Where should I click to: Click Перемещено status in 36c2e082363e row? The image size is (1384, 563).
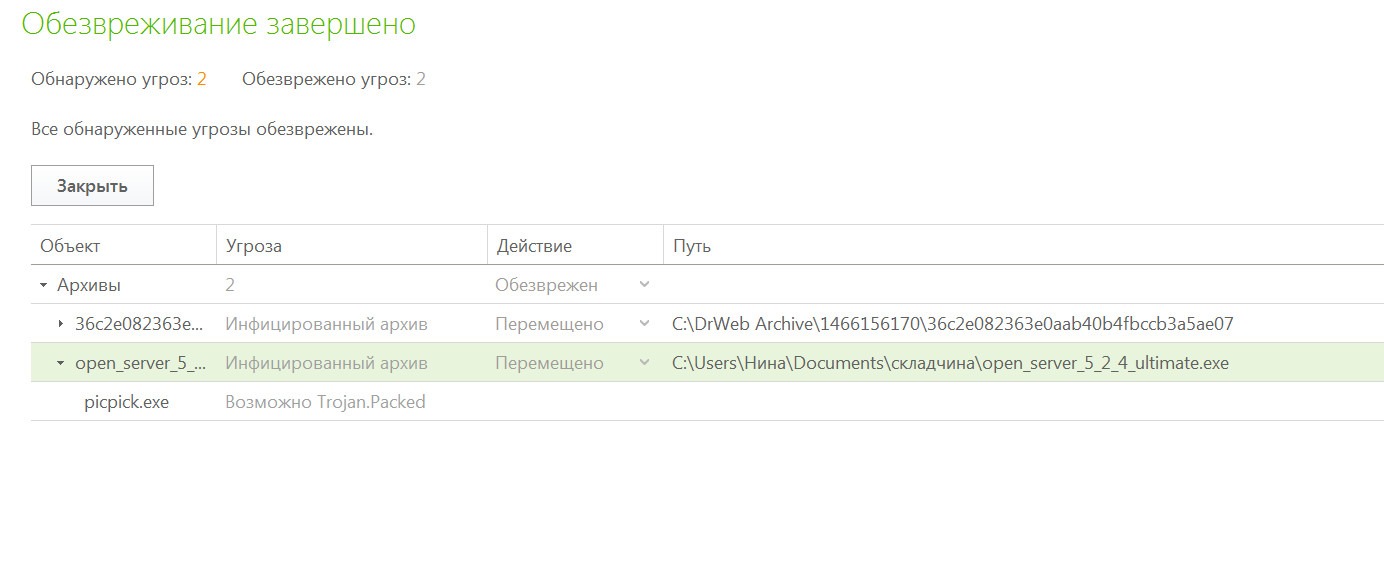coord(549,324)
